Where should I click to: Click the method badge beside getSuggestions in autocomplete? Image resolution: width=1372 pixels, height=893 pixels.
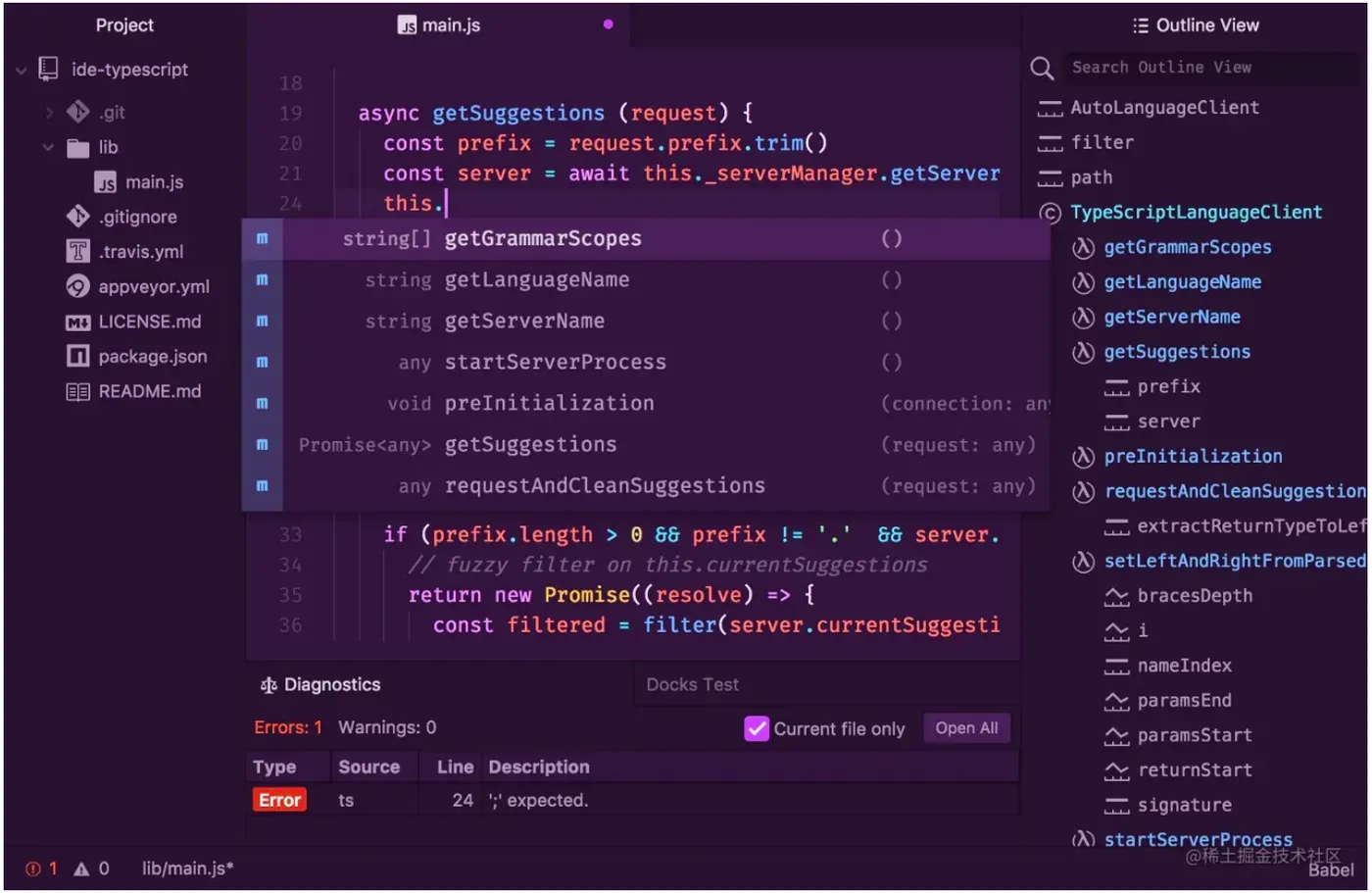(262, 445)
